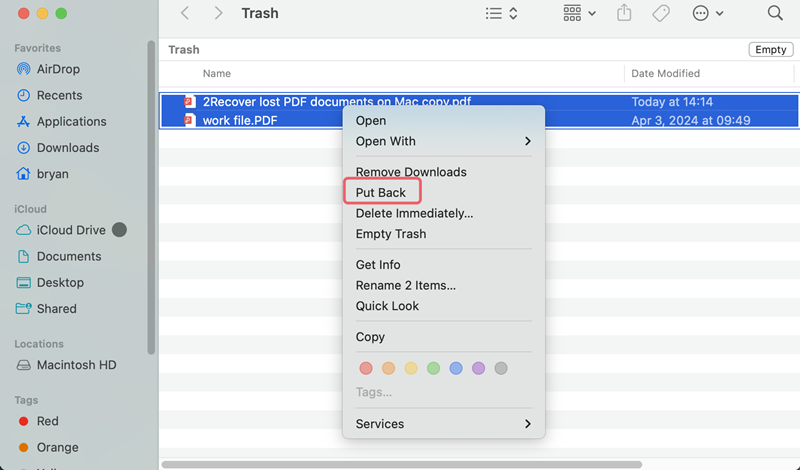Viewport: 800px width, 470px height.
Task: Click the Tags icon in toolbar
Action: click(660, 14)
